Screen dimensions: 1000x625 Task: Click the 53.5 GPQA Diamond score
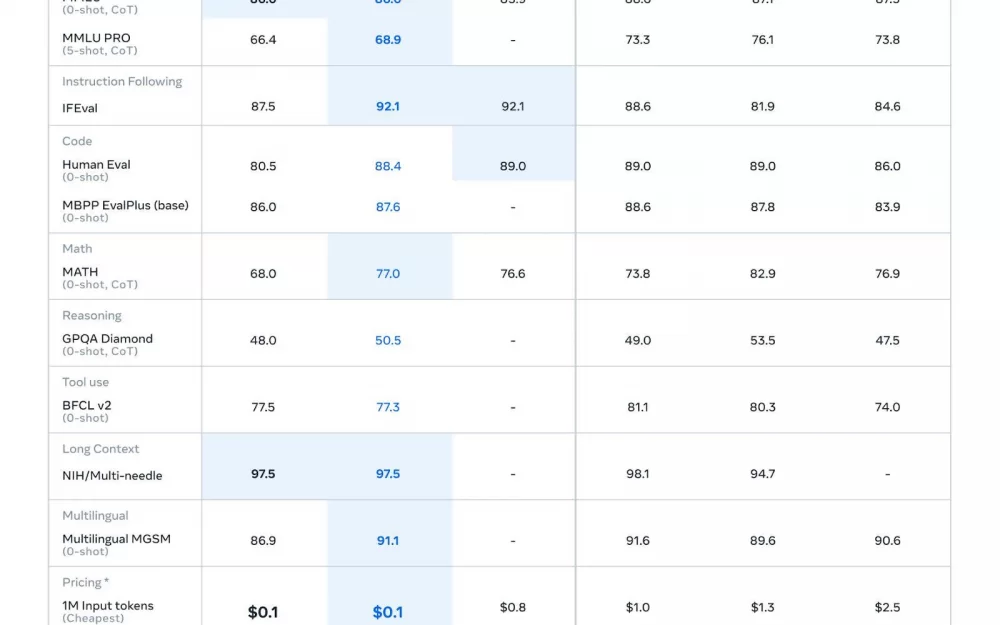[x=763, y=341]
